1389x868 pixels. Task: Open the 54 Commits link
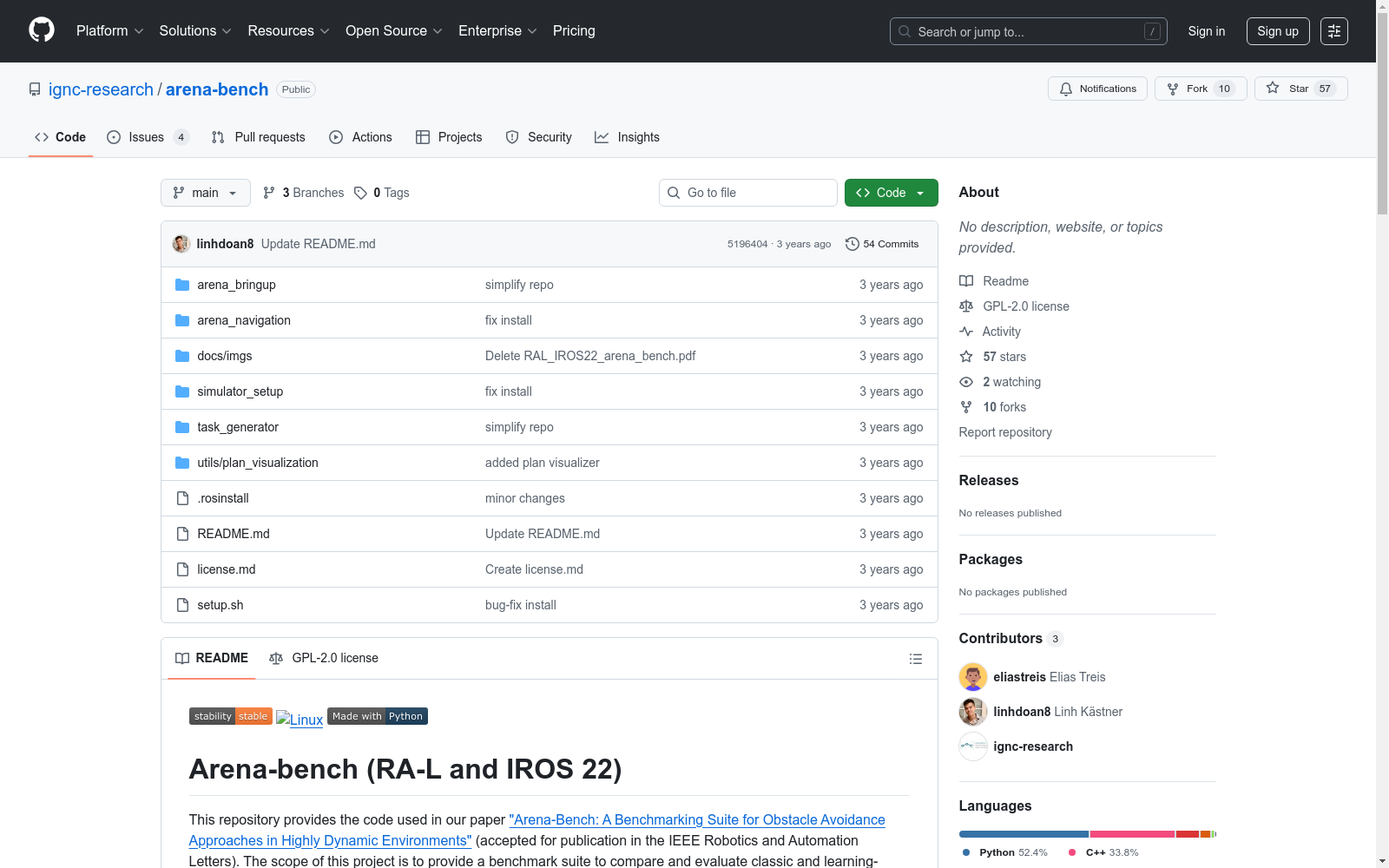[x=882, y=244]
